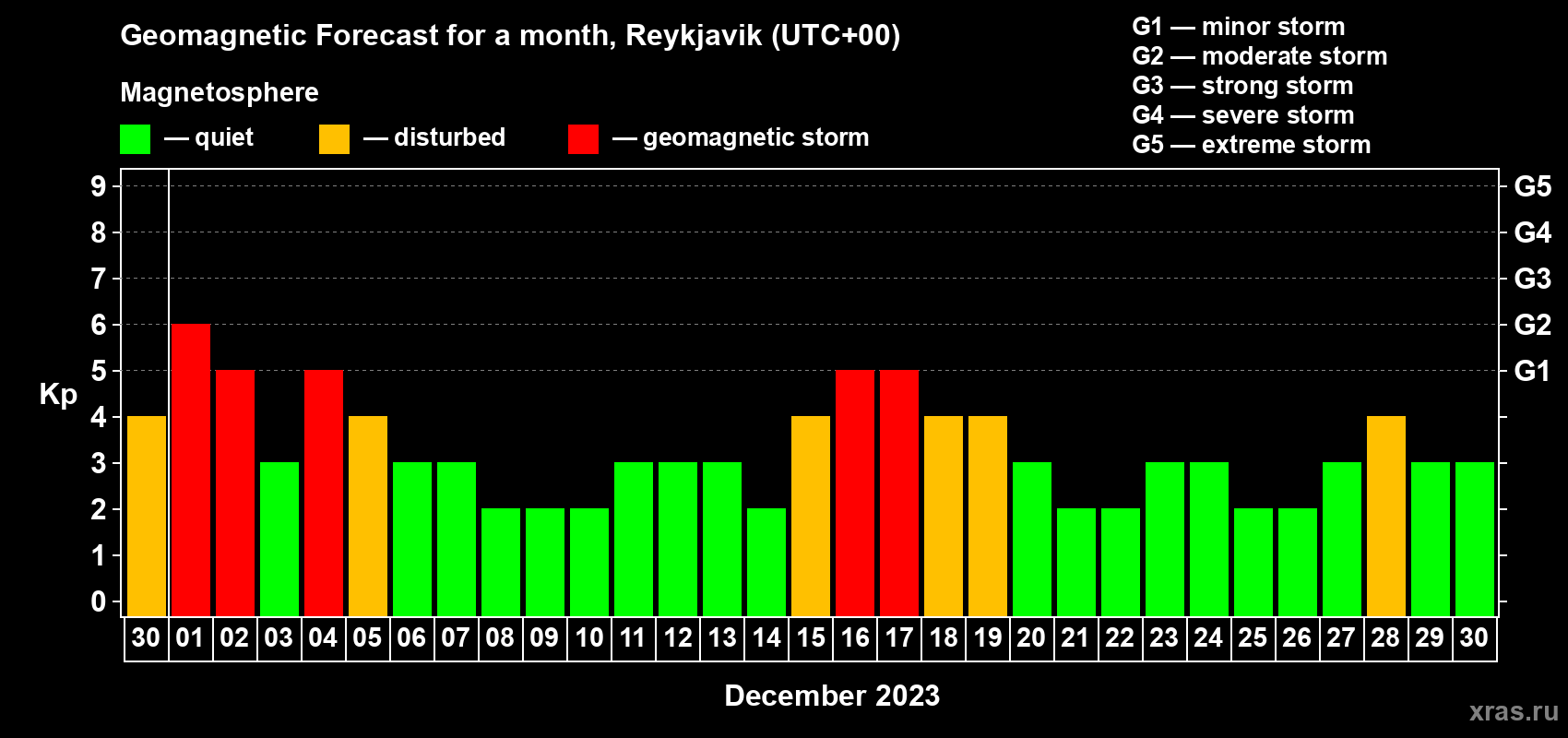The width and height of the screenshot is (1568, 738).
Task: Click the G1 label on right axis
Action: coord(1533,371)
